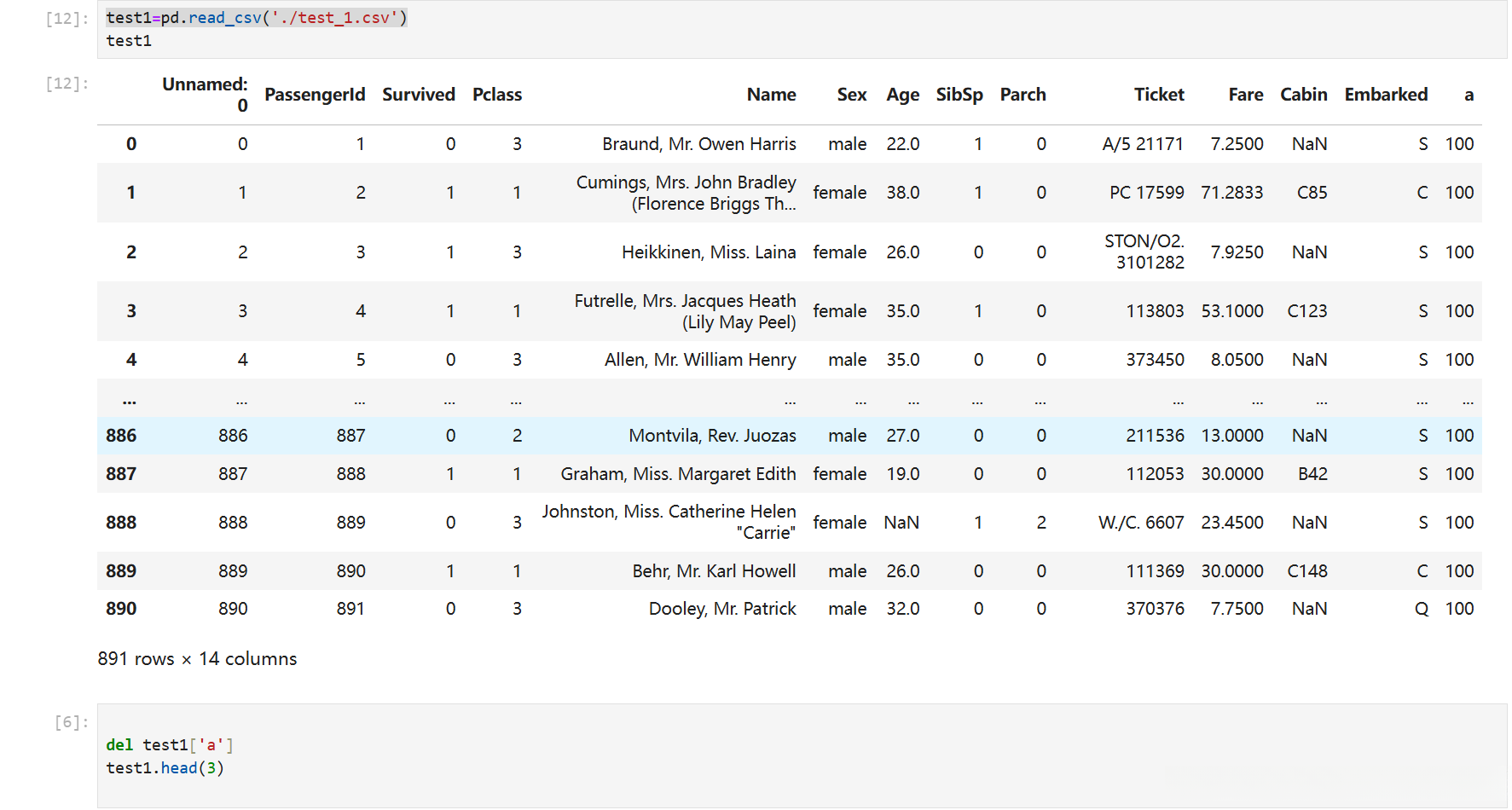Image resolution: width=1512 pixels, height=810 pixels.
Task: Click cabin value B42
Action: (1312, 474)
